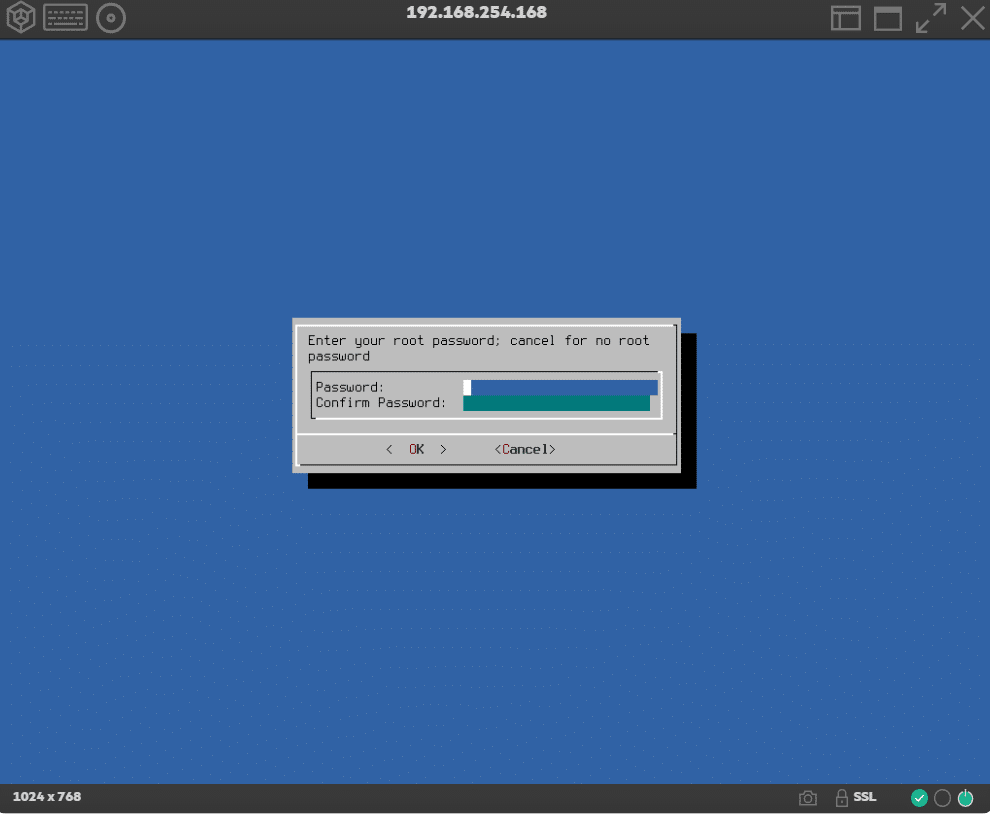Image resolution: width=990 pixels, height=814 pixels.
Task: Close the remote console session
Action: tap(973, 18)
